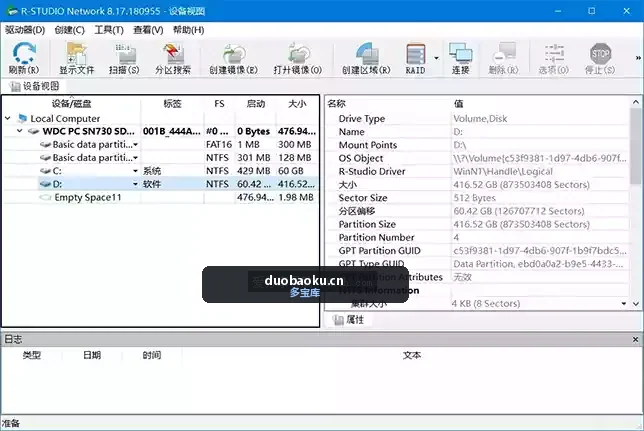Close the Log (日志) panel

tap(635, 339)
